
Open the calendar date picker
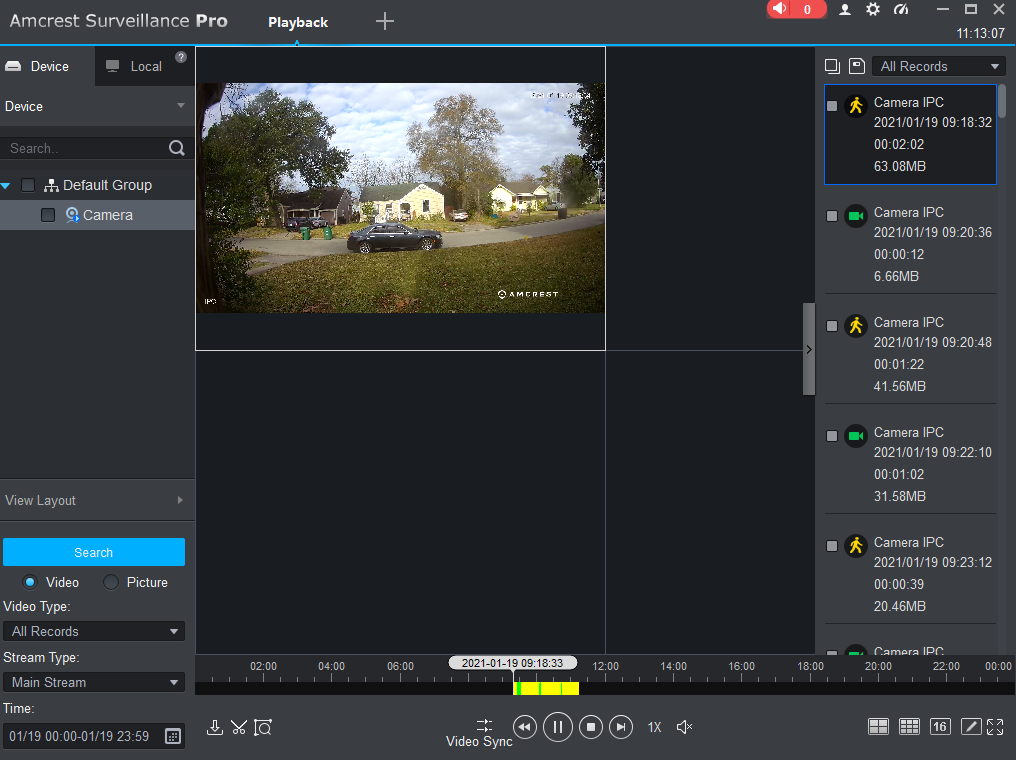click(172, 736)
